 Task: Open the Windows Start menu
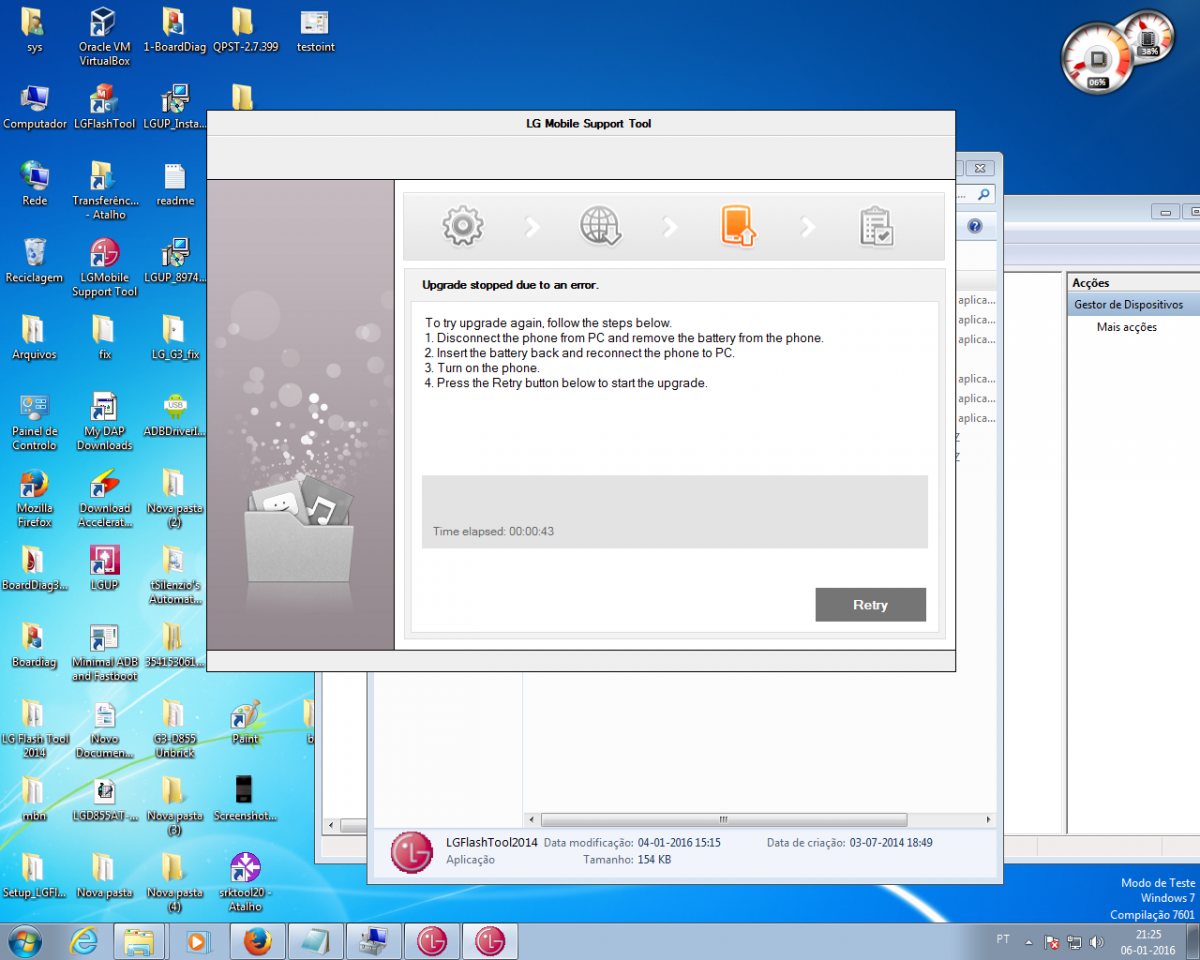click(25, 941)
